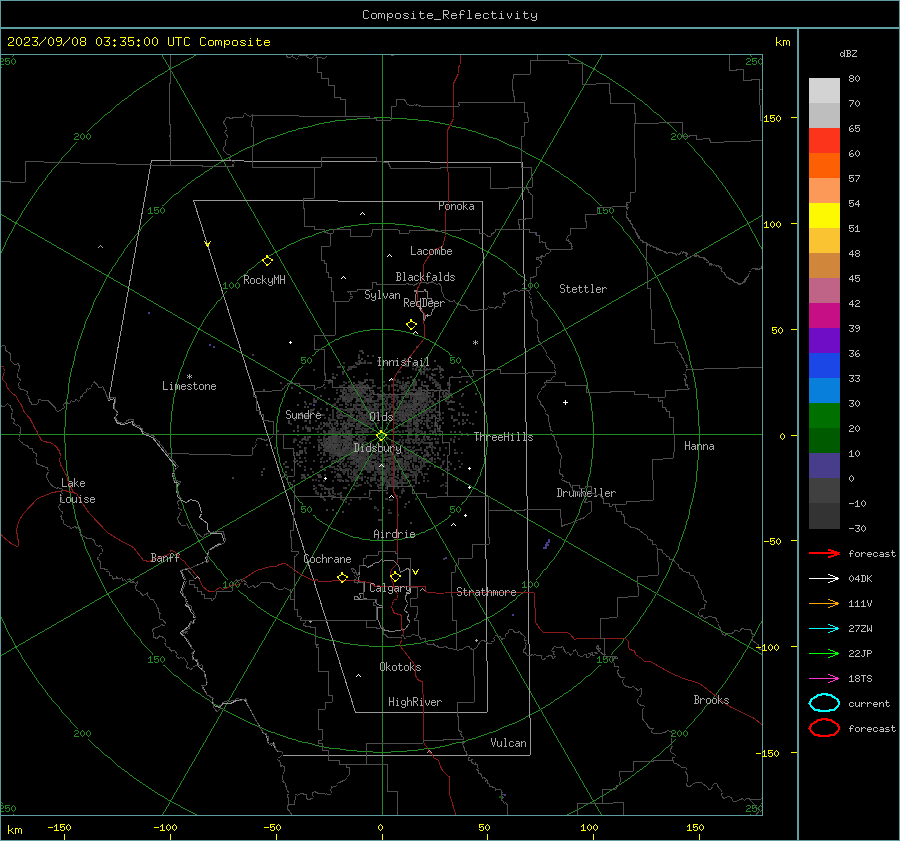Click the Olds city label
This screenshot has height=841, width=900.
tap(381, 416)
